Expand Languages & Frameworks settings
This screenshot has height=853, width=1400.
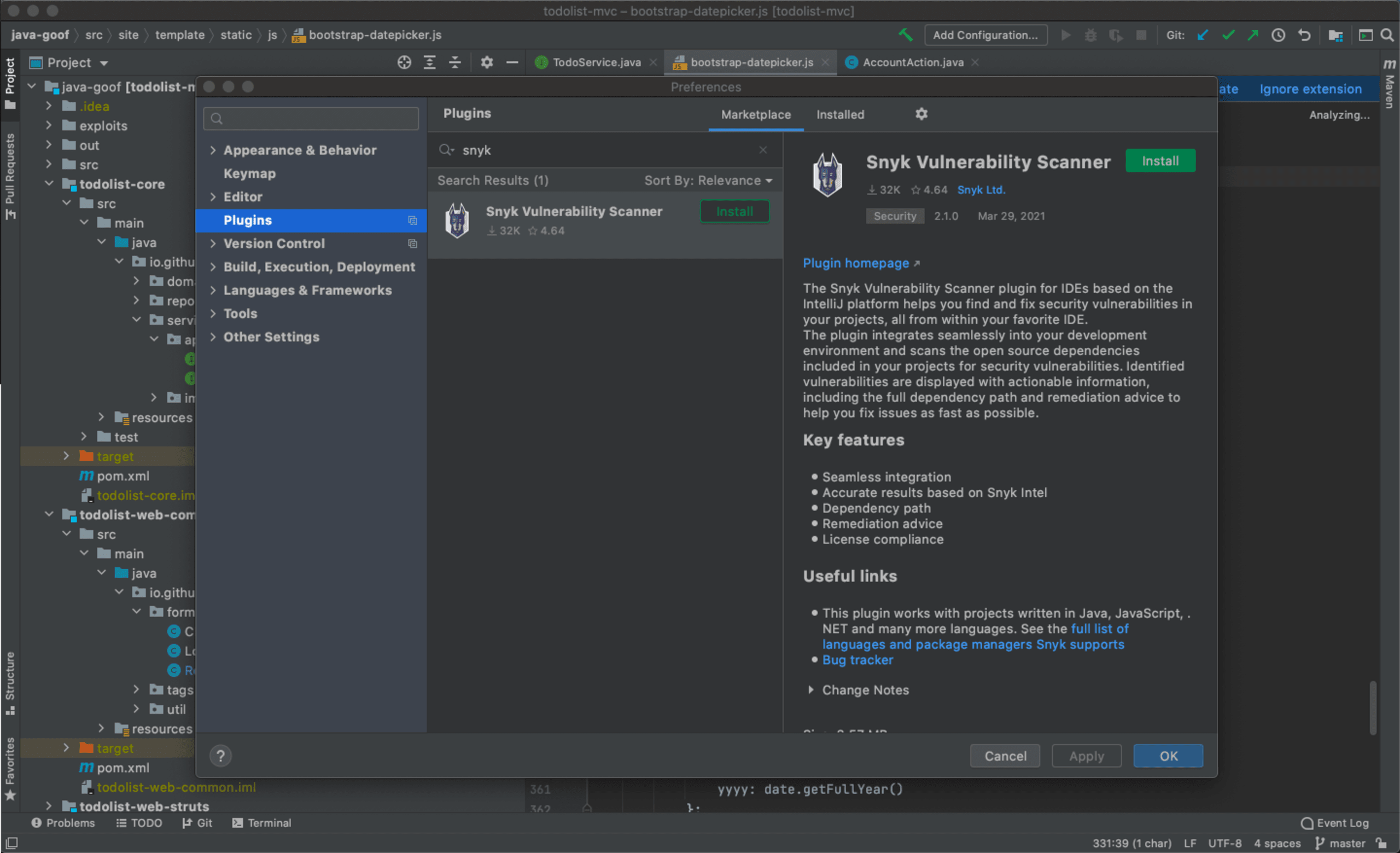click(x=213, y=290)
